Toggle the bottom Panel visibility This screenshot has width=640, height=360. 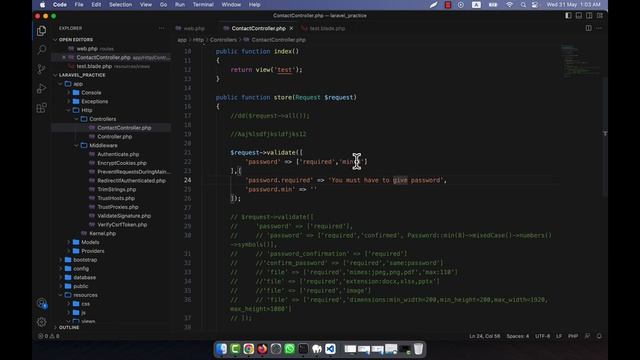point(579,16)
